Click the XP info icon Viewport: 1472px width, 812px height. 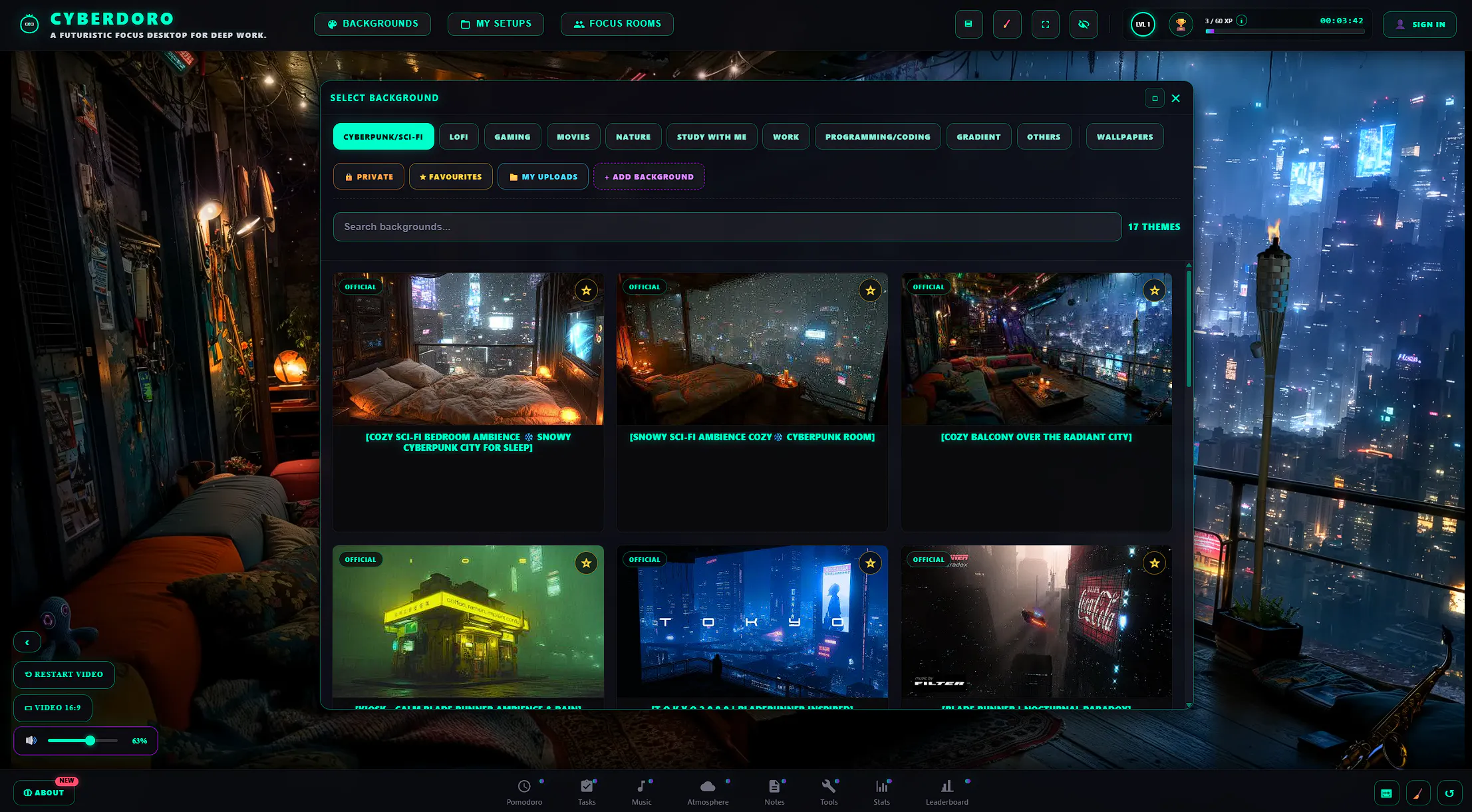tap(1241, 21)
